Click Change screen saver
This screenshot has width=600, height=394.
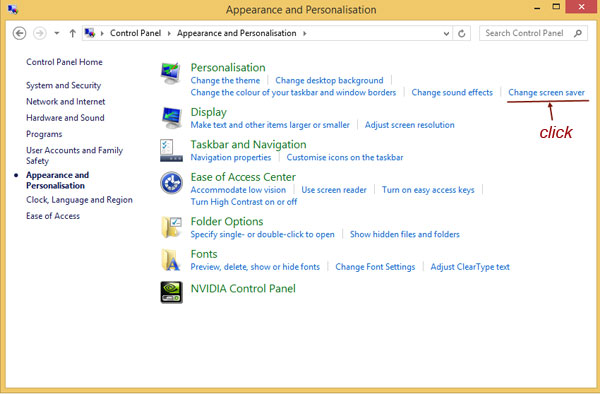(546, 93)
